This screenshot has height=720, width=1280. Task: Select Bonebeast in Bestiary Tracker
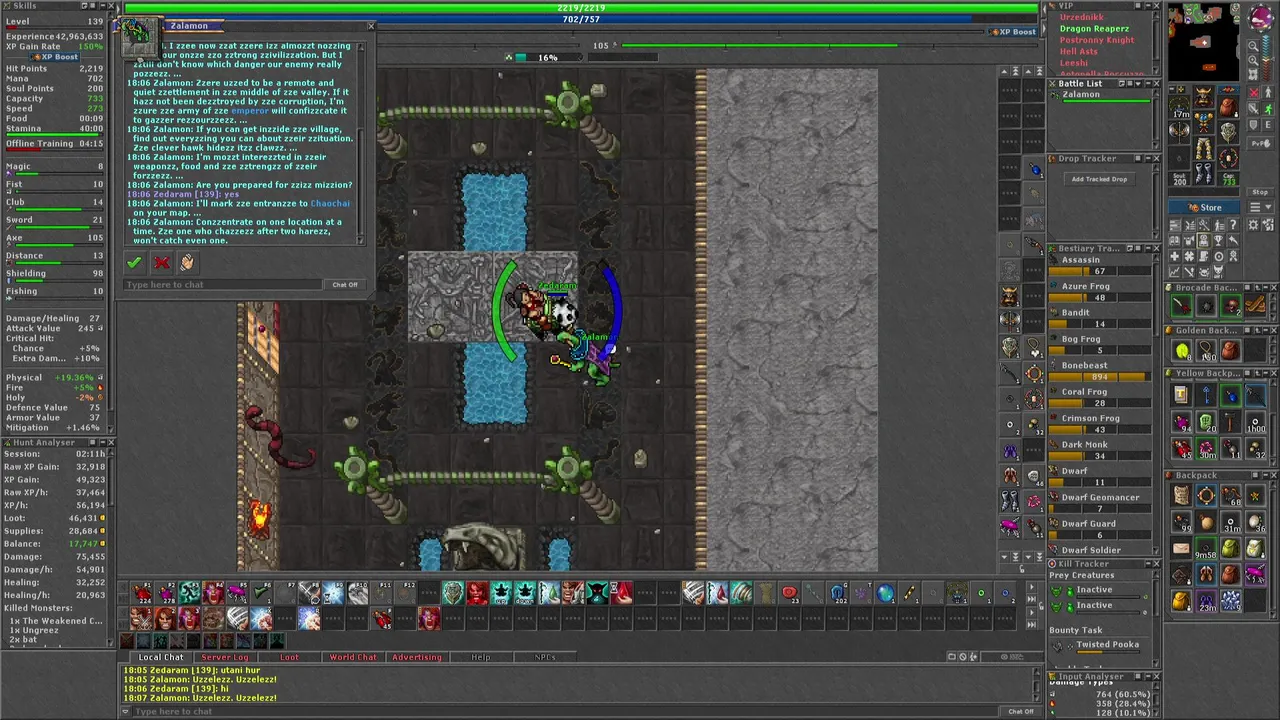tap(1098, 371)
